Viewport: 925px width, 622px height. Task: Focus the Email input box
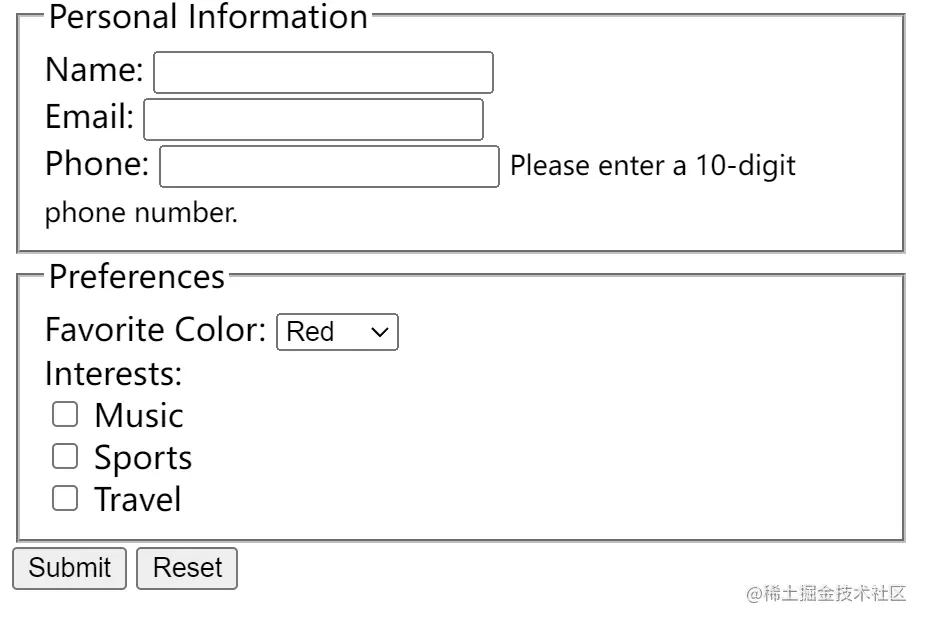[x=313, y=119]
